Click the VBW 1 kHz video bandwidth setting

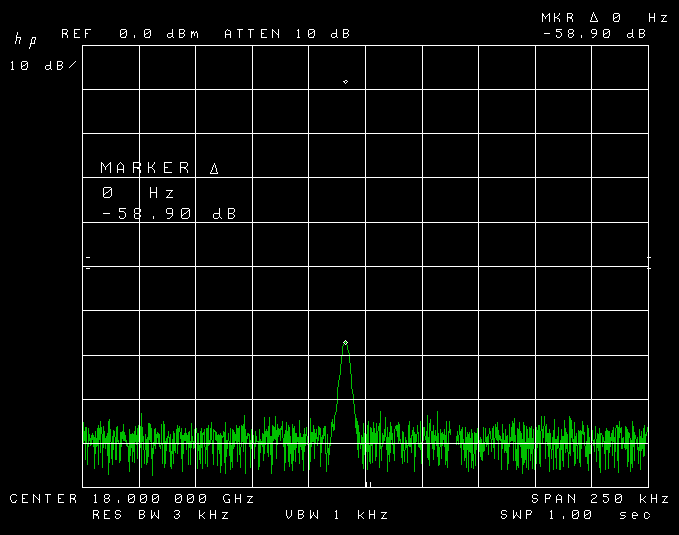coord(337,515)
